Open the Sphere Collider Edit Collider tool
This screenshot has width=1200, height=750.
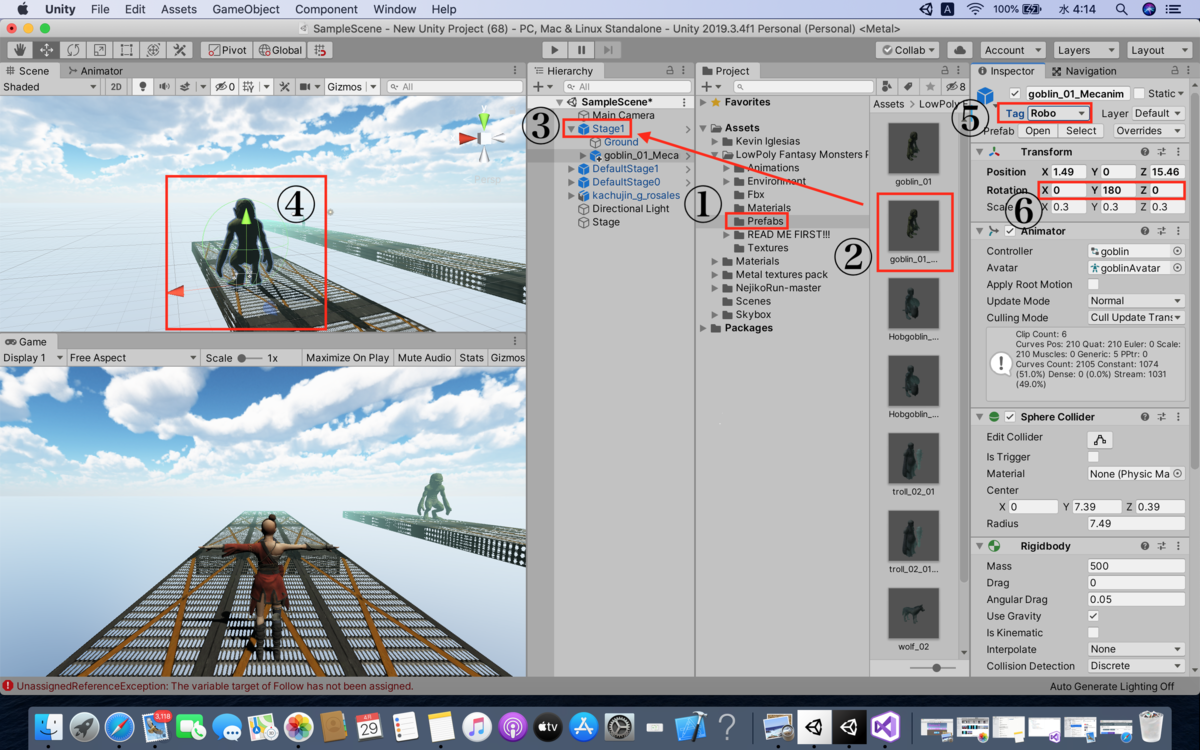click(x=1100, y=440)
